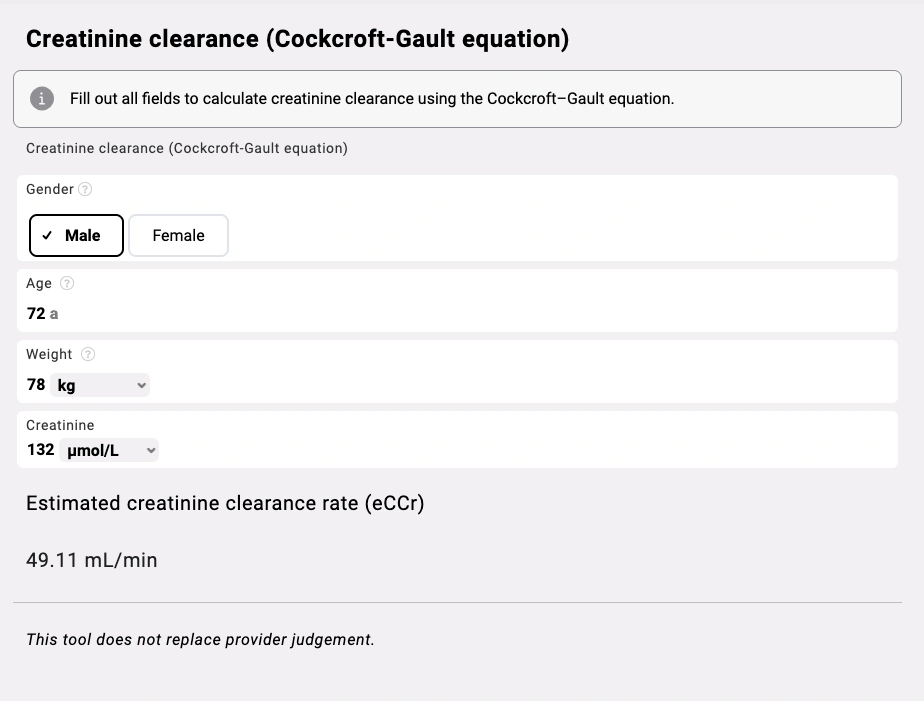Click the Age input field
The width and height of the screenshot is (924, 701).
tap(36, 313)
